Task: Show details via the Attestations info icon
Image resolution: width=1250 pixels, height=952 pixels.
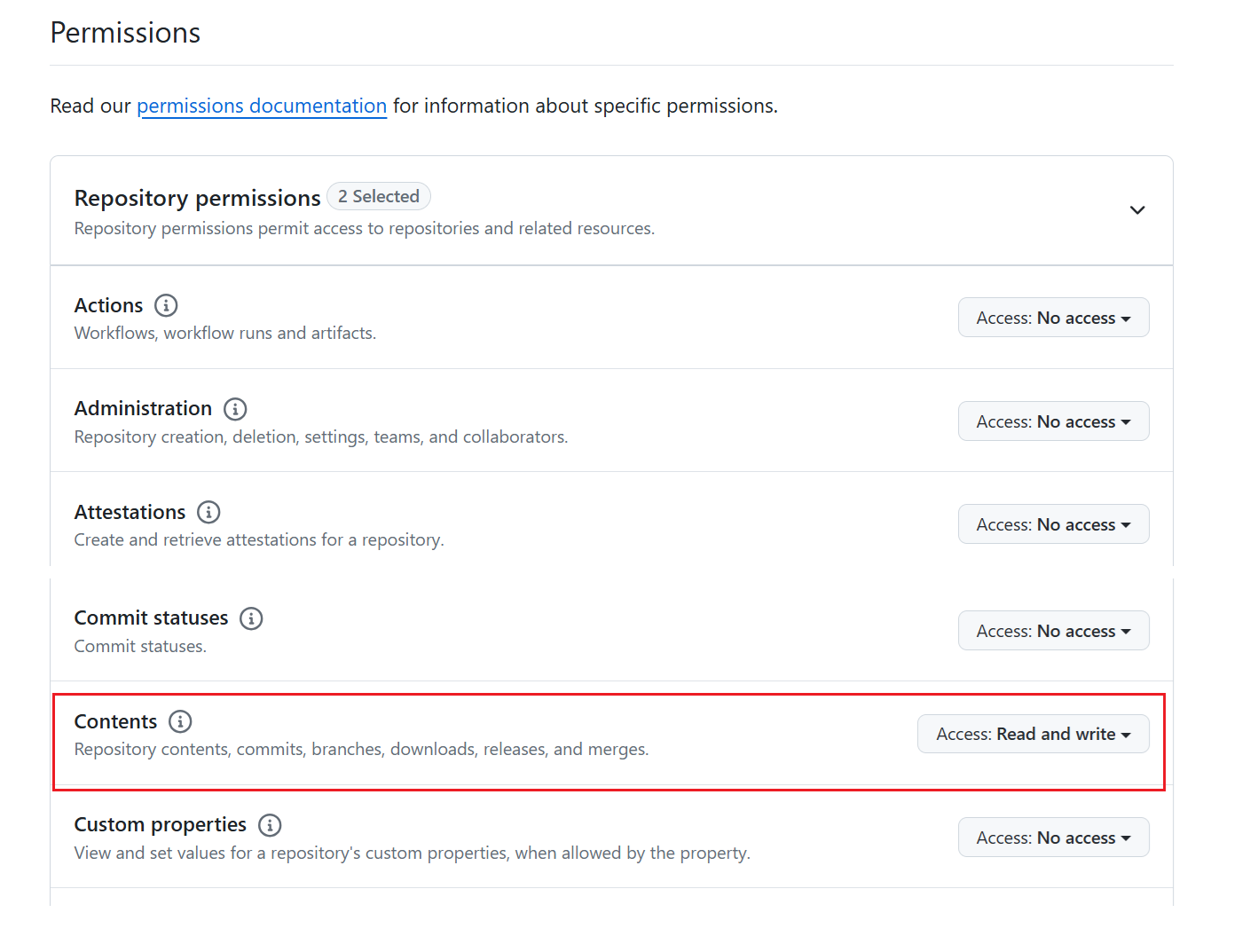Action: (208, 512)
